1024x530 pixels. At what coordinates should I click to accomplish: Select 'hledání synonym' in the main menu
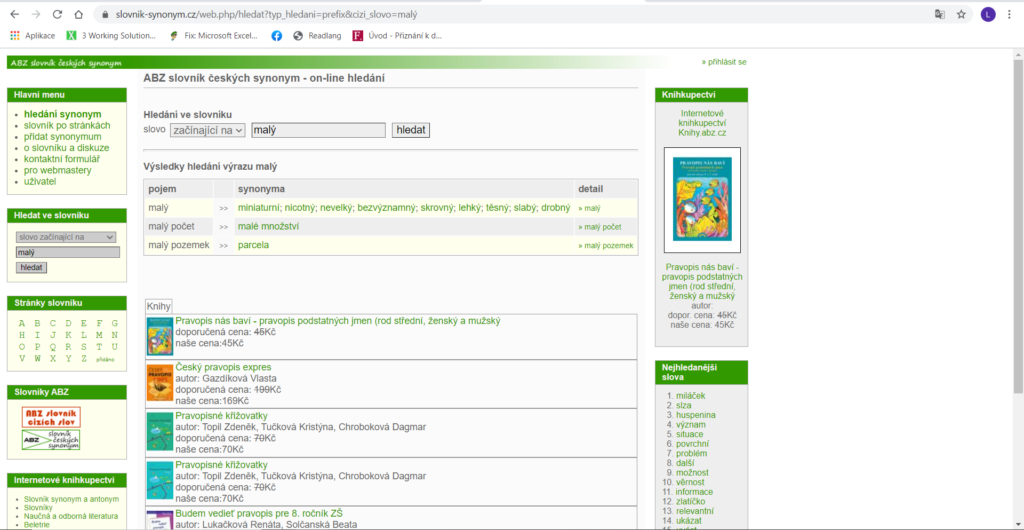point(62,115)
